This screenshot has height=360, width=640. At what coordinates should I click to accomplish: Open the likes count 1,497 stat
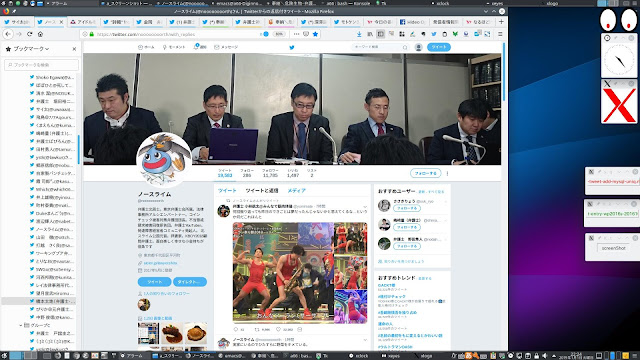click(x=293, y=173)
